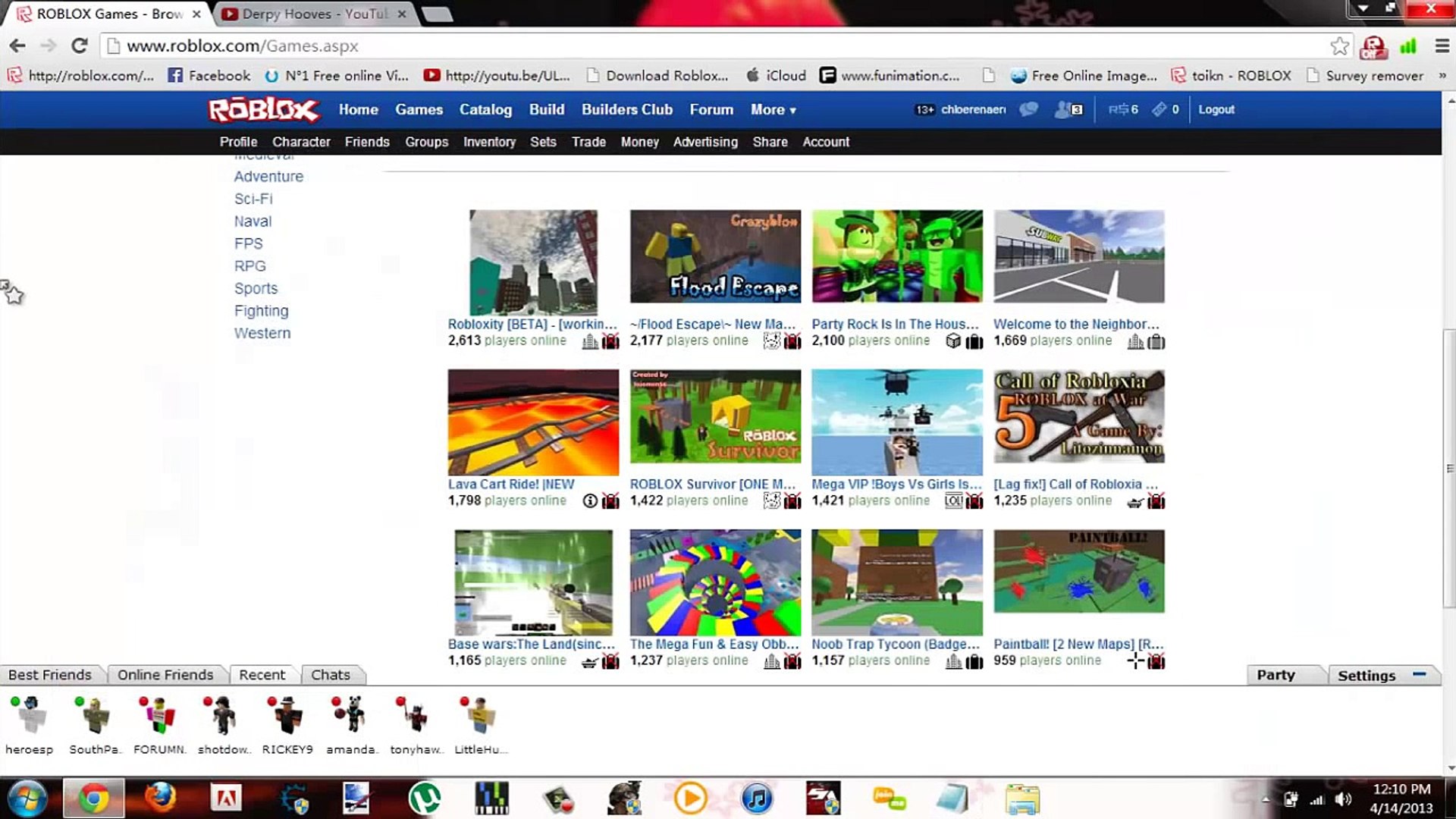Click the friends/social icon next to username
The image size is (1456, 819).
[x=1065, y=109]
